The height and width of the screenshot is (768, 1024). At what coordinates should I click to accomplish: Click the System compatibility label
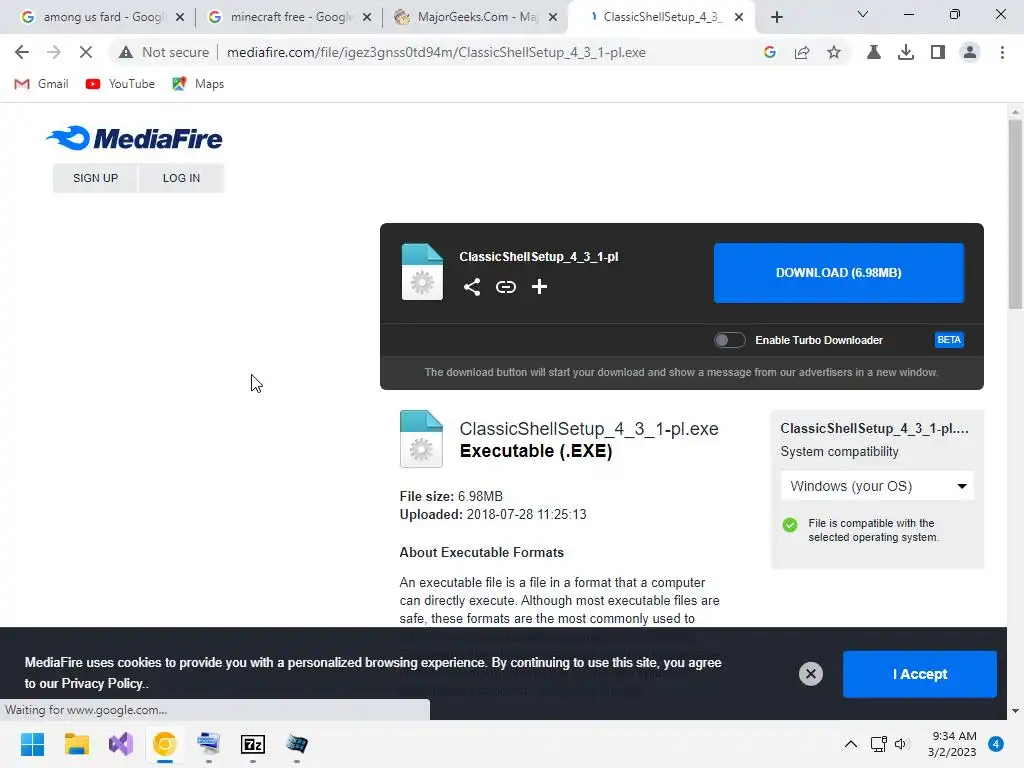(839, 452)
